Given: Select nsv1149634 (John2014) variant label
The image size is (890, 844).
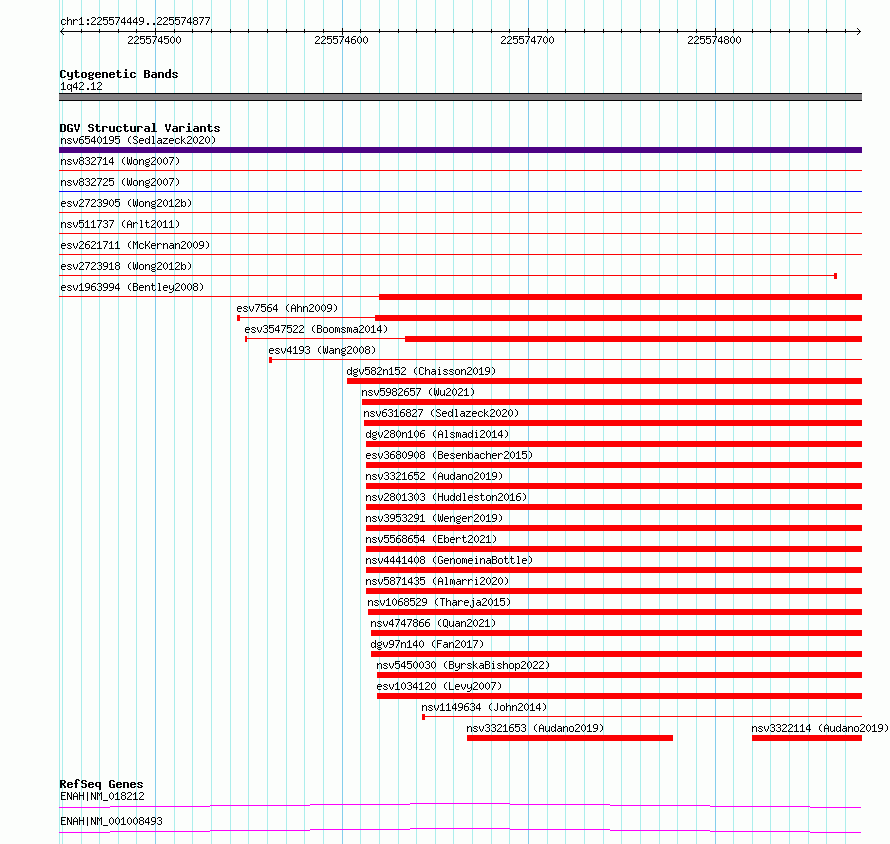Looking at the screenshot, I should tap(484, 707).
